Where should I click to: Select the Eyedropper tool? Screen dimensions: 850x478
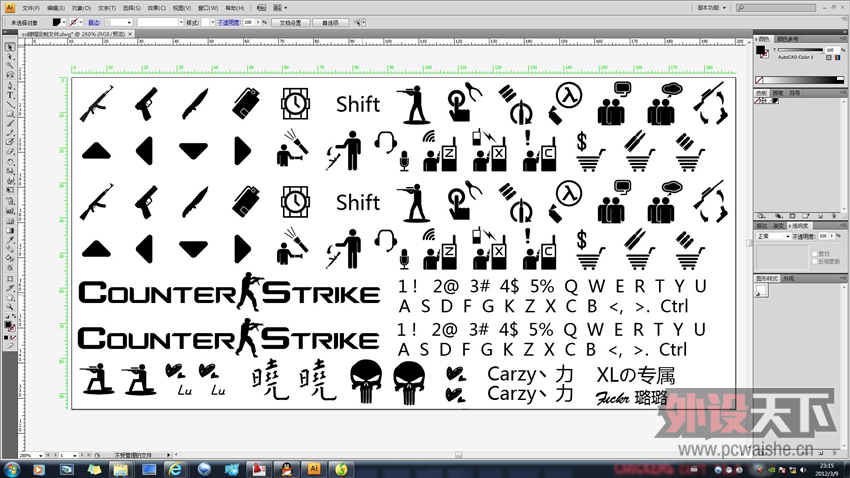10,241
